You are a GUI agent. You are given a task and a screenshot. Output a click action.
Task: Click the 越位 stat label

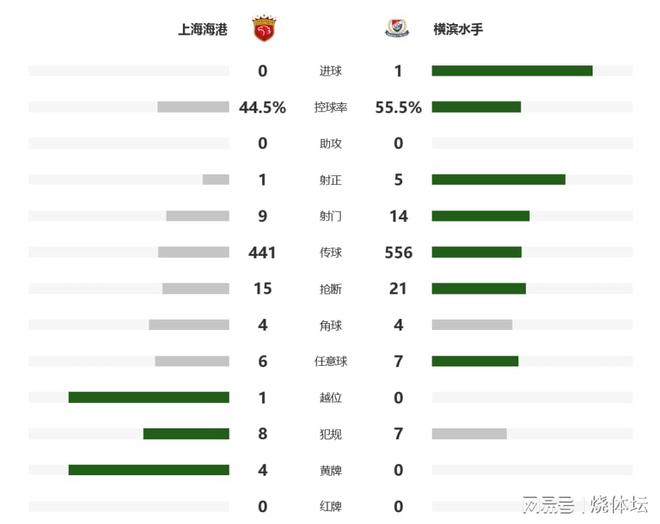330,398
